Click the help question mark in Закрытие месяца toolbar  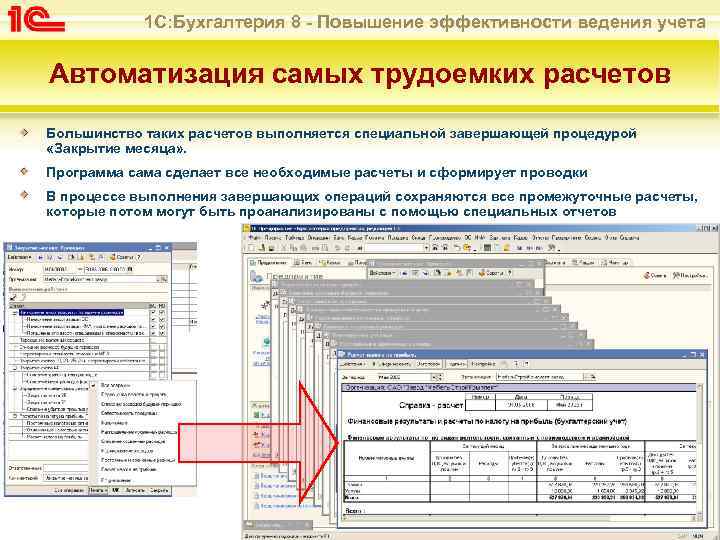point(139,257)
